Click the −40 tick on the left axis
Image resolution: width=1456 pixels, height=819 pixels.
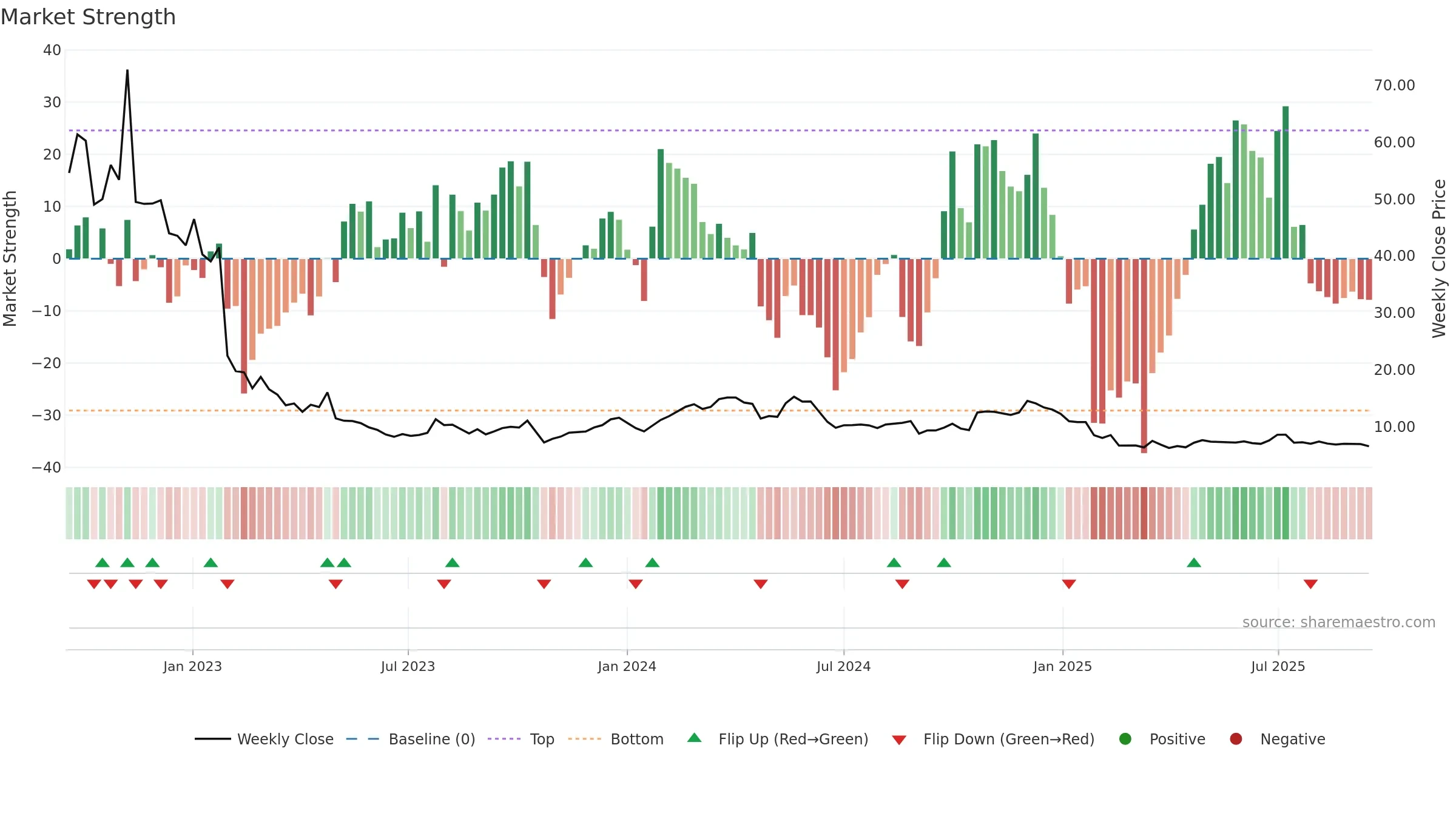(47, 468)
